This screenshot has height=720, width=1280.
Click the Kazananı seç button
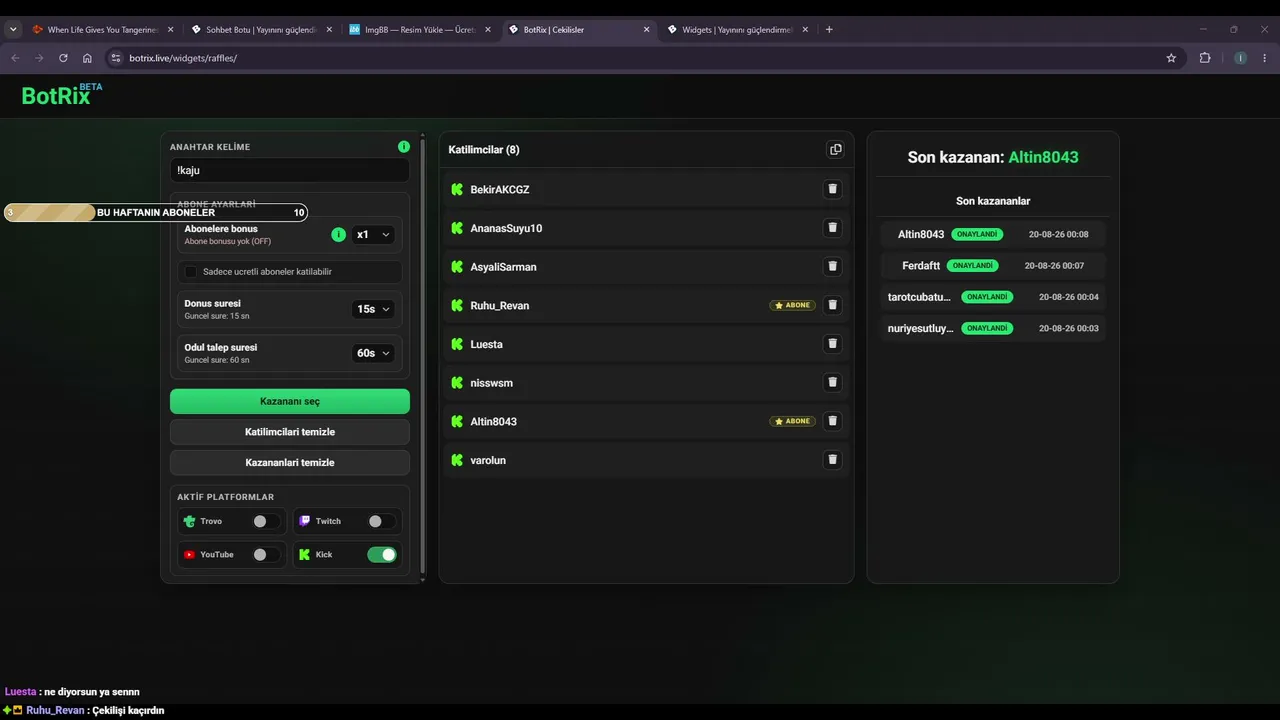click(290, 401)
